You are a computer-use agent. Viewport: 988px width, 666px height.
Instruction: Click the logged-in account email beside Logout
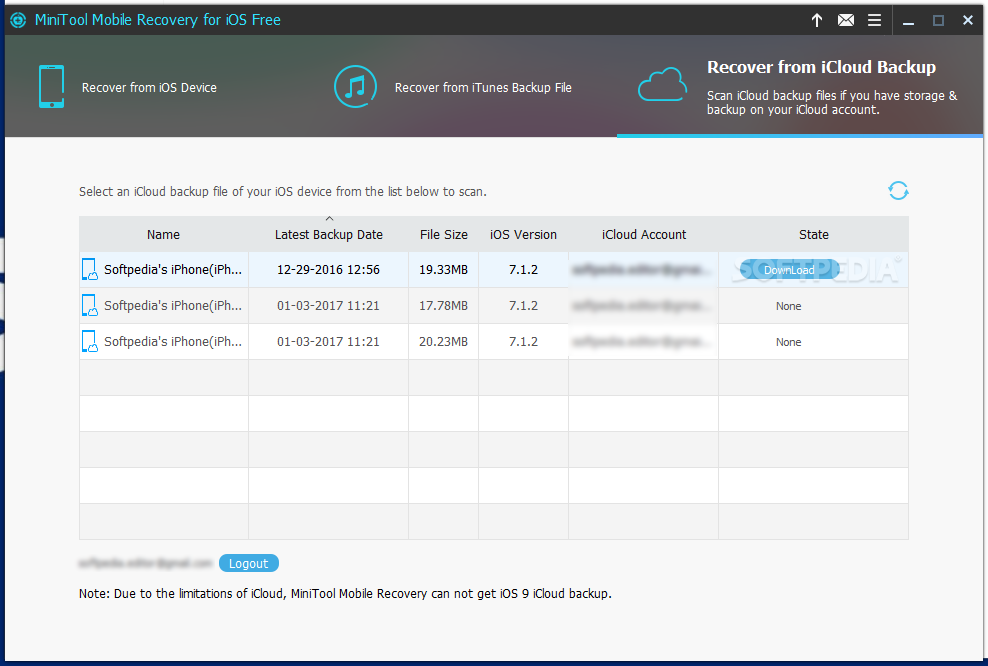[146, 563]
